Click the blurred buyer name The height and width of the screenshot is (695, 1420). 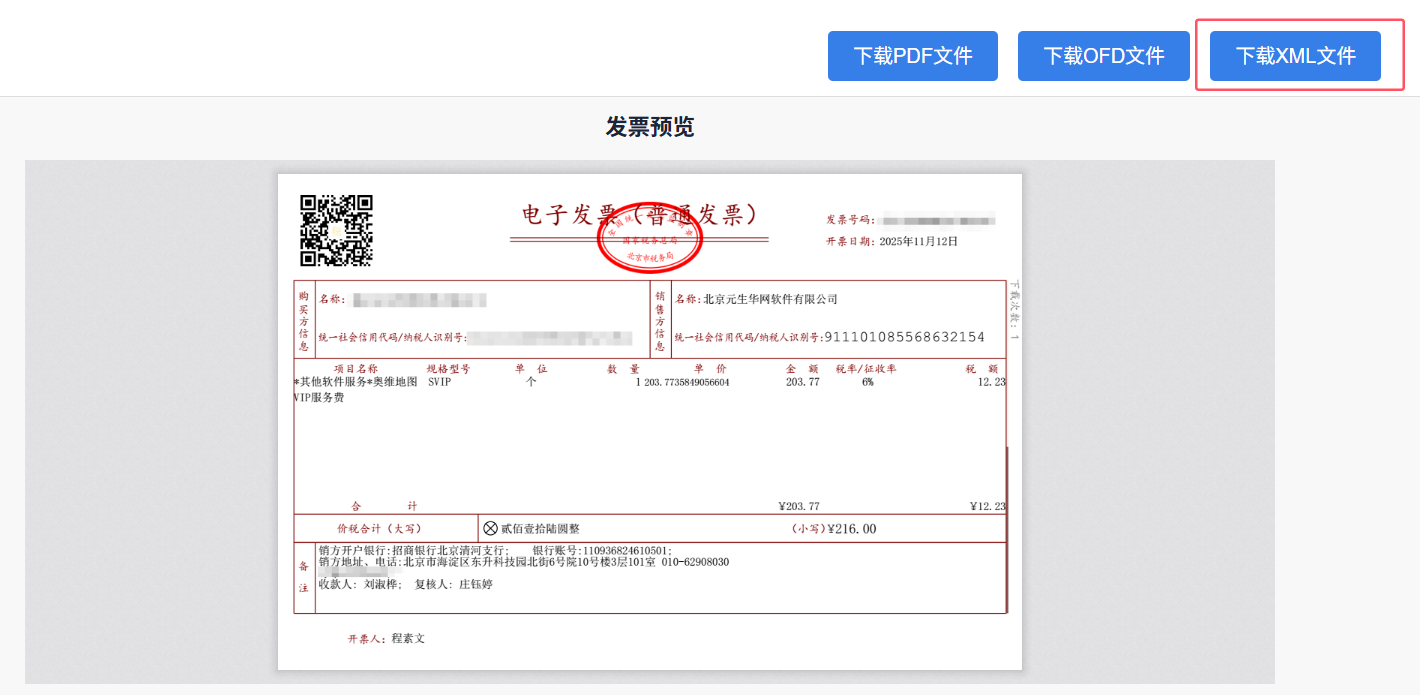tap(420, 299)
